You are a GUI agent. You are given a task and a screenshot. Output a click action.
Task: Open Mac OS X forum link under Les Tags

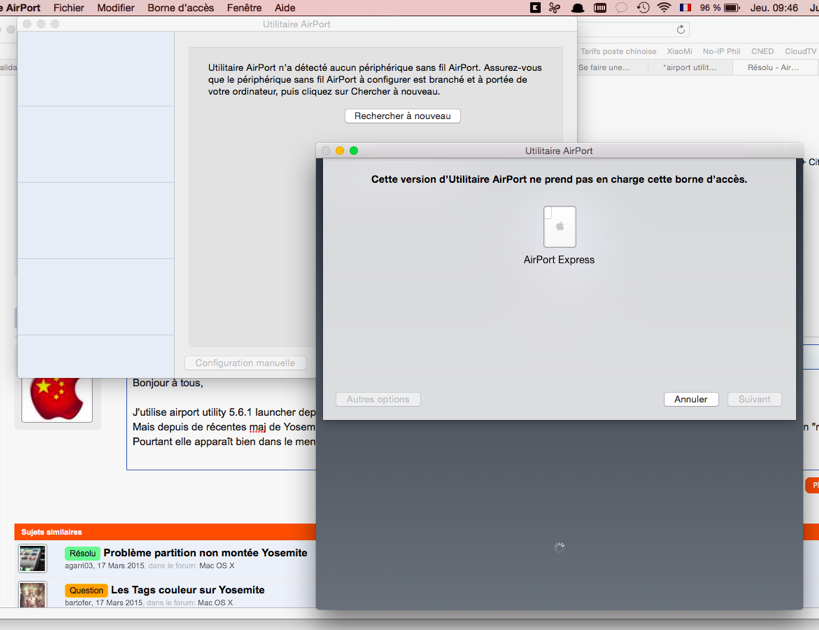click(215, 603)
